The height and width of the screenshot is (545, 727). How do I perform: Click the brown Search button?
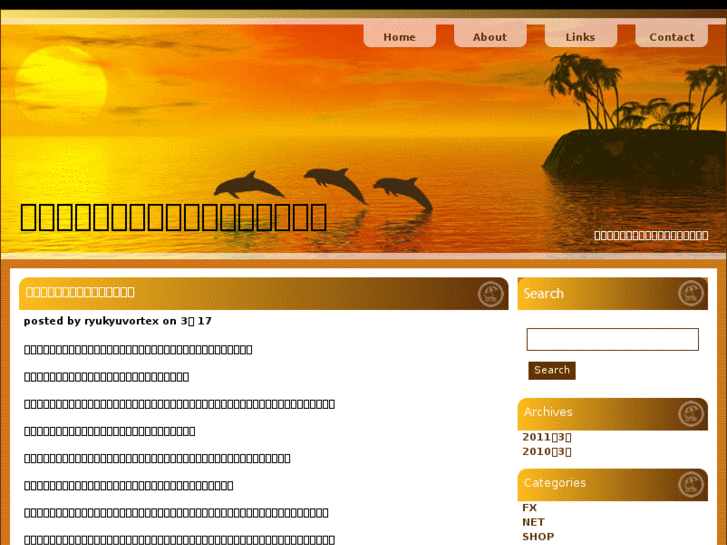click(552, 370)
